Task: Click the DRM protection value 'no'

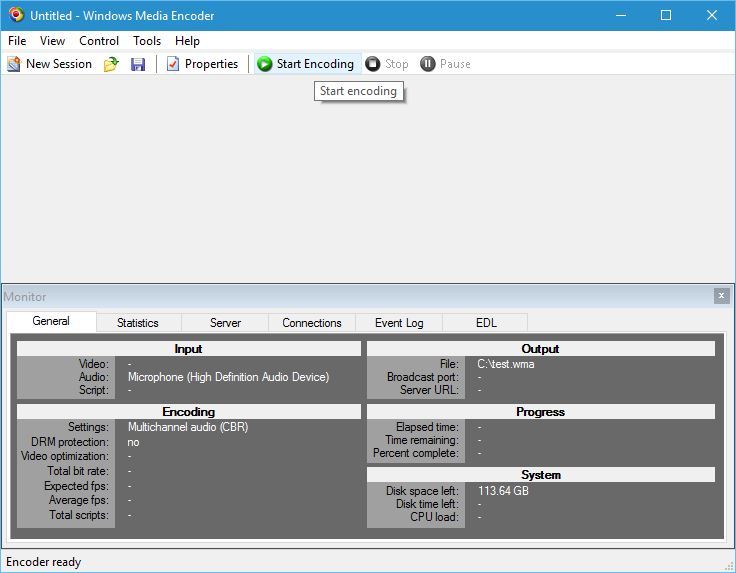Action: pos(133,442)
